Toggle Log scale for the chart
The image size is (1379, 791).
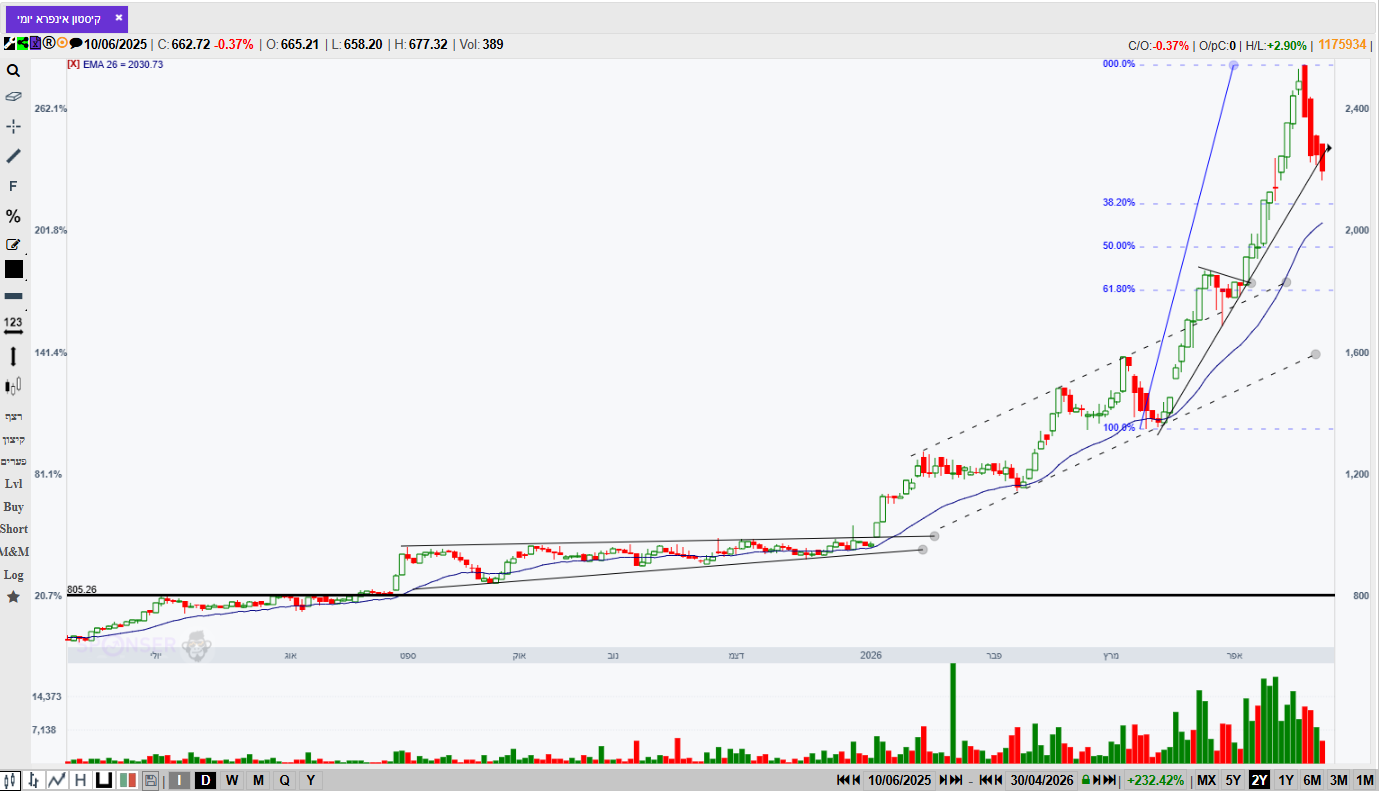coord(13,575)
